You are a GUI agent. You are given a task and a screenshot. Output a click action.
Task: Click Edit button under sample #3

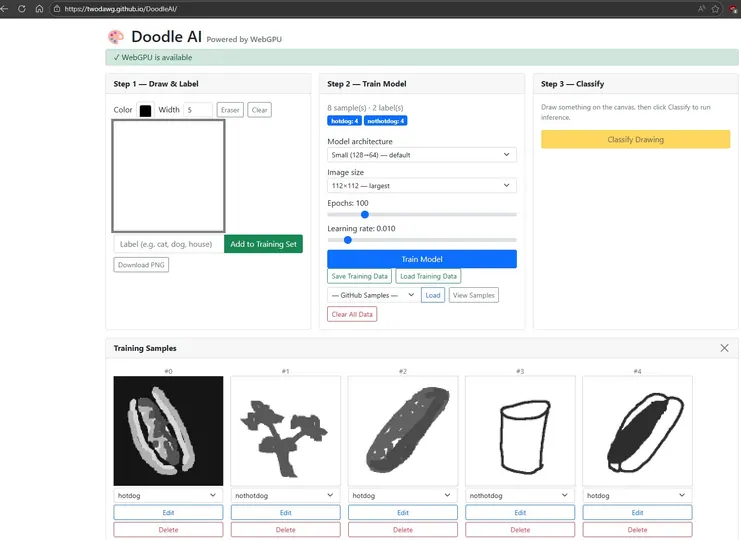[x=520, y=513]
